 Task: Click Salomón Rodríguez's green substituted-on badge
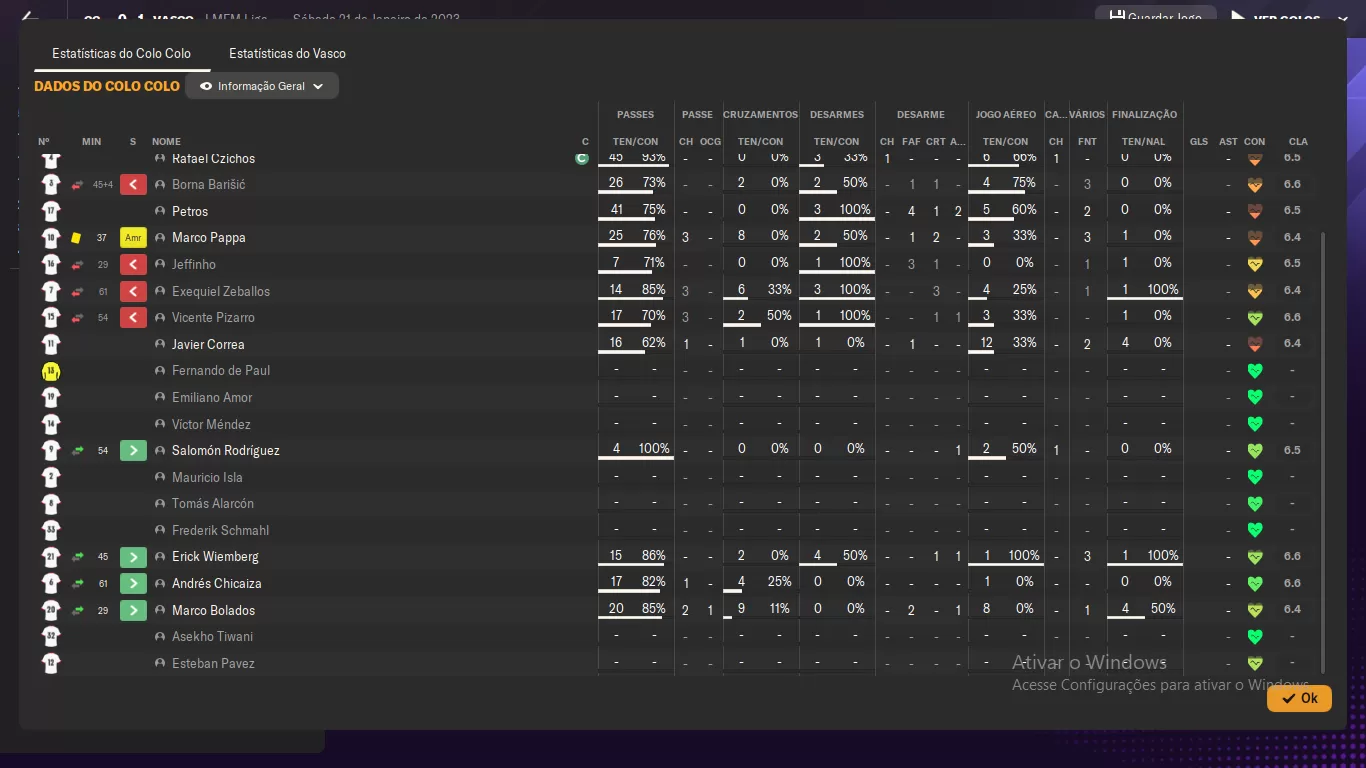(x=133, y=450)
